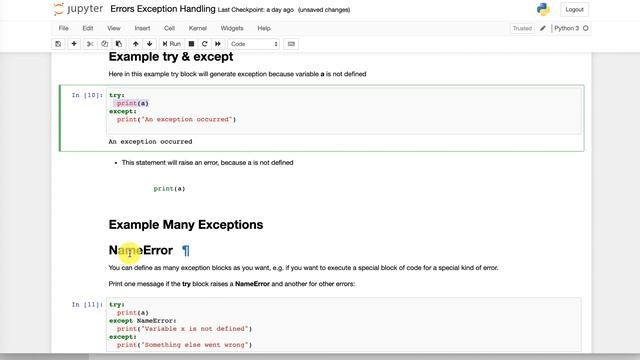Open the Widgets menu
640x360 pixels.
(232, 28)
